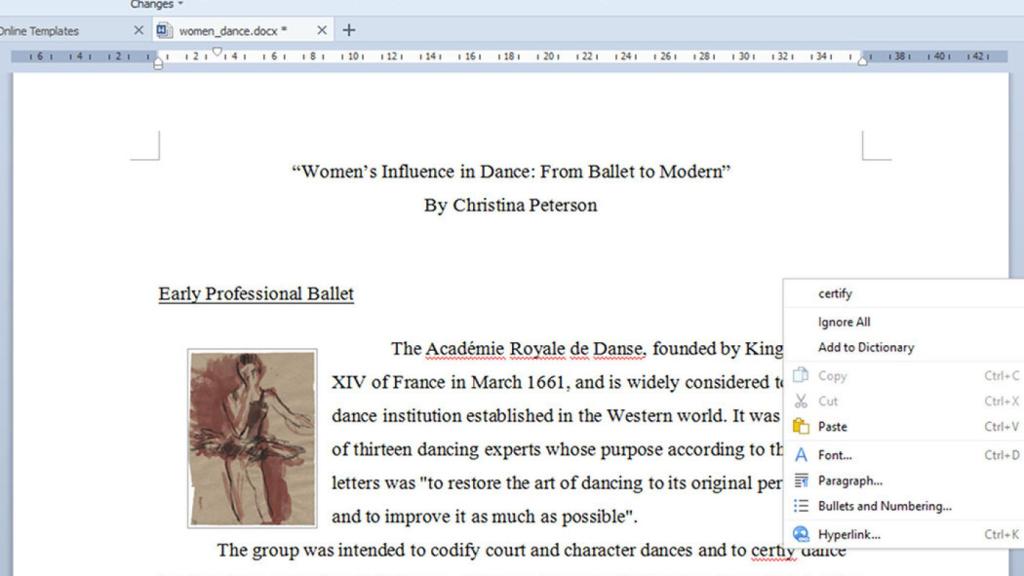
Task: Expand the Changes dropdown
Action: click(157, 4)
